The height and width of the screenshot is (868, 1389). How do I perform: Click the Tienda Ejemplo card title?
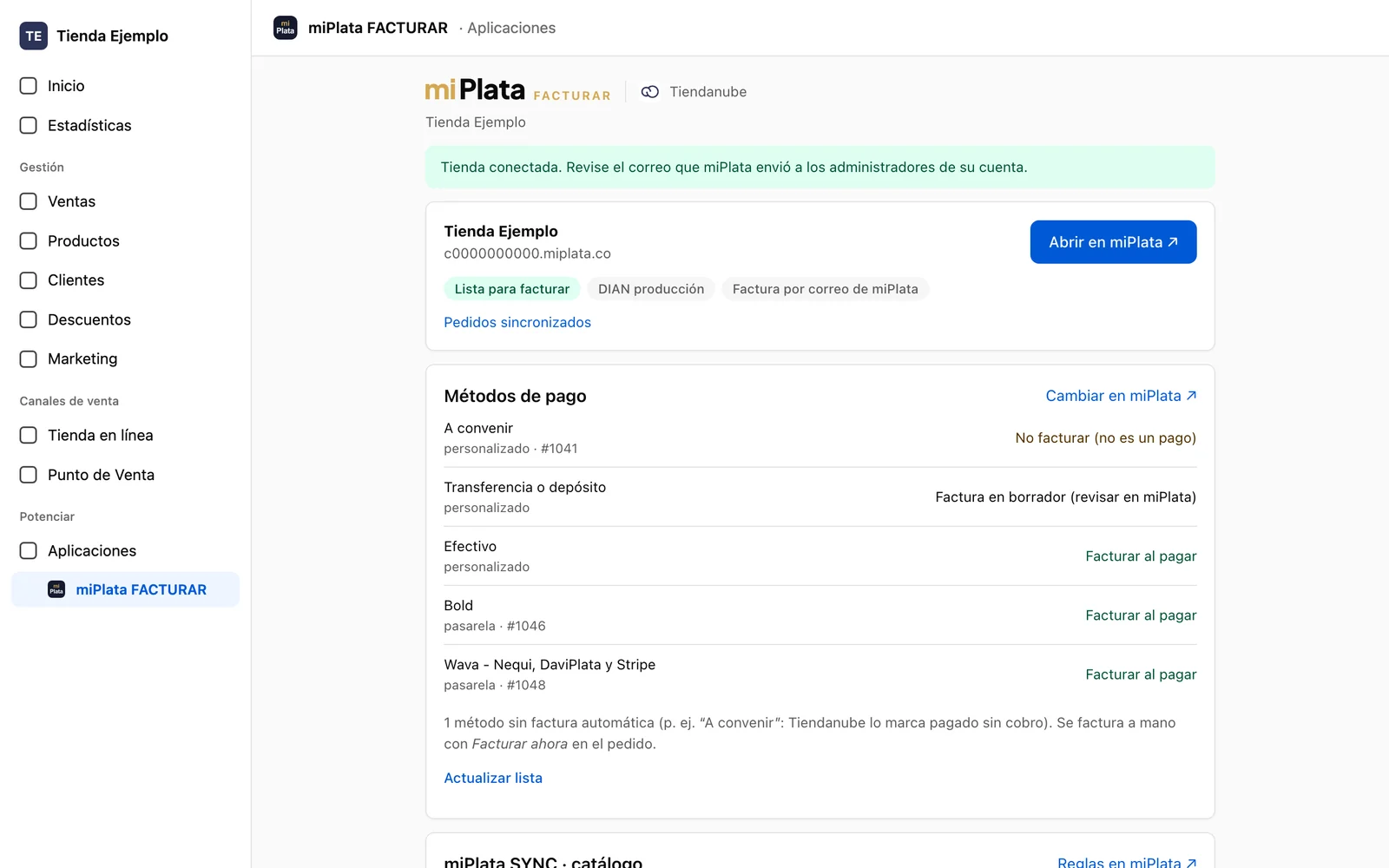click(501, 232)
